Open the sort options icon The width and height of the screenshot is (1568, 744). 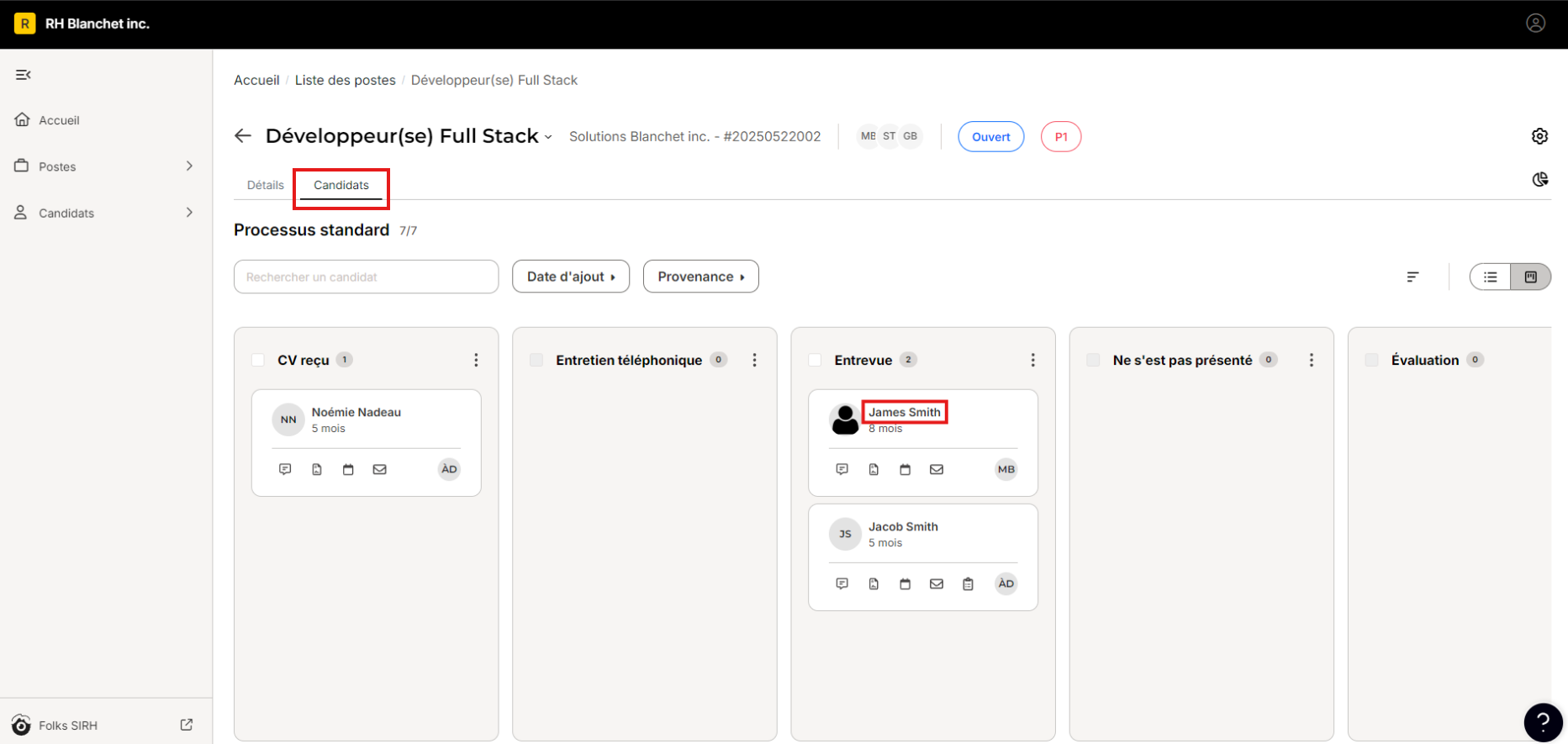pos(1412,277)
